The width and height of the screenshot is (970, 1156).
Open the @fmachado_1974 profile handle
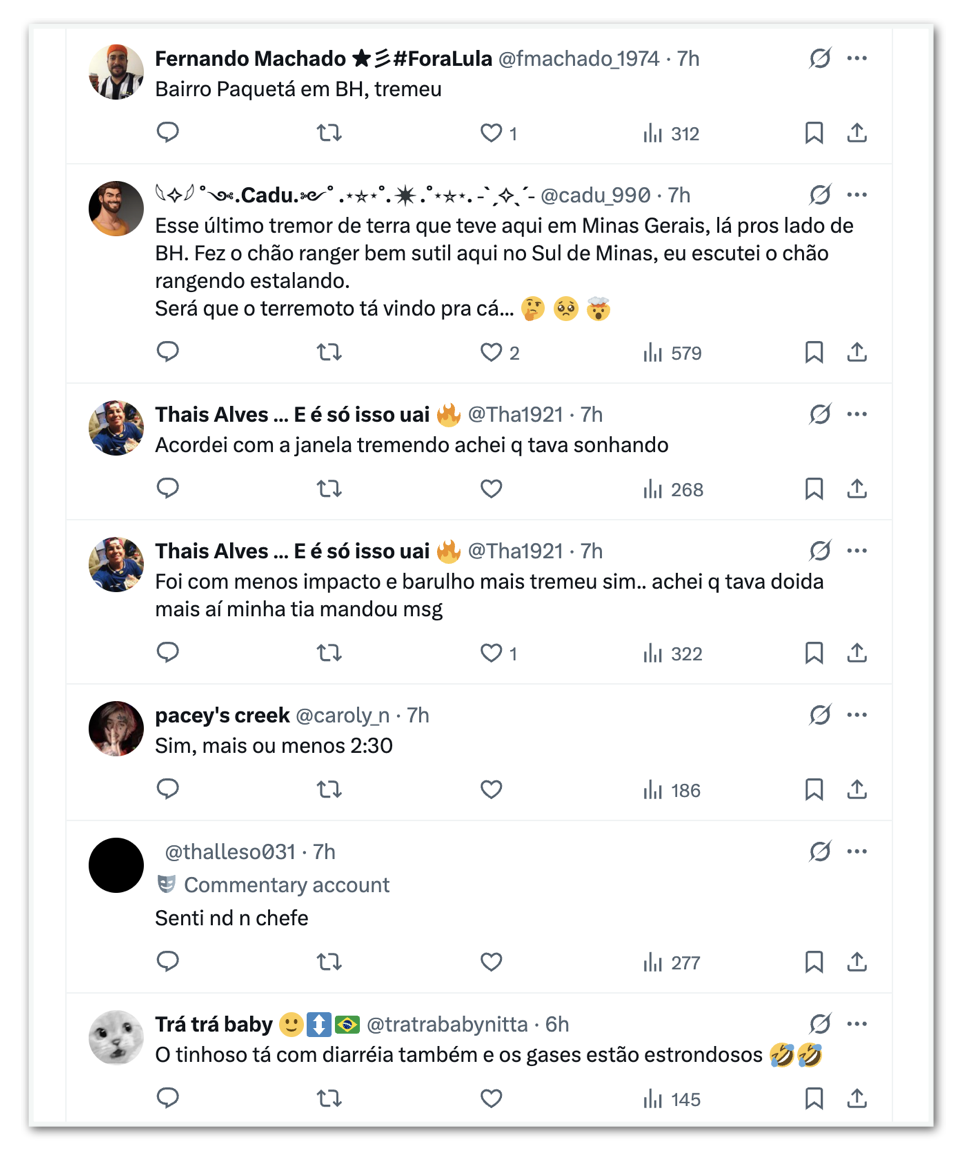pos(579,59)
